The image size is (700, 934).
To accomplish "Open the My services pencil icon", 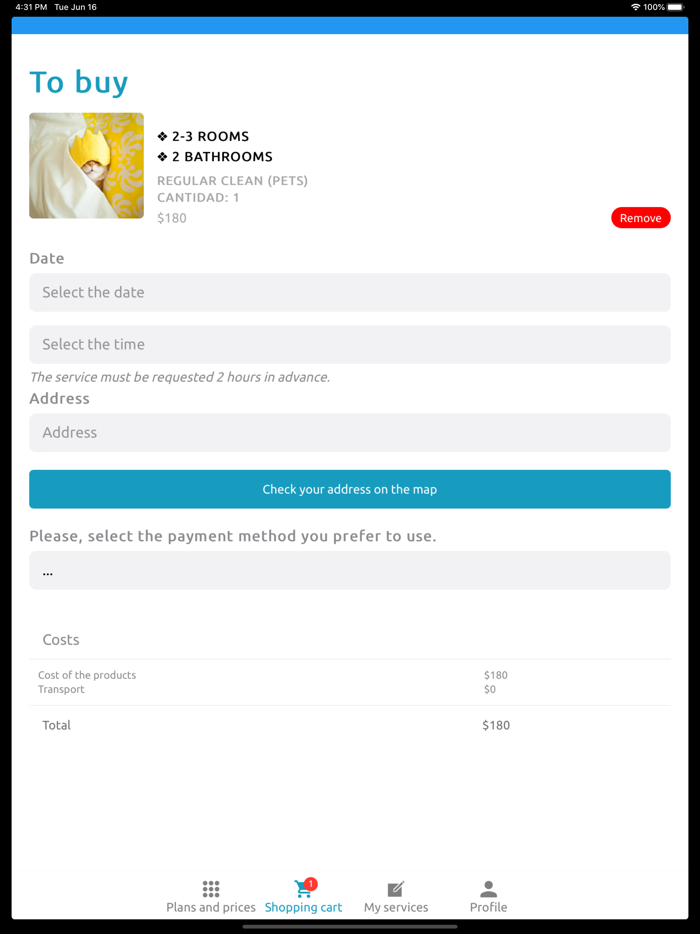I will point(395,889).
